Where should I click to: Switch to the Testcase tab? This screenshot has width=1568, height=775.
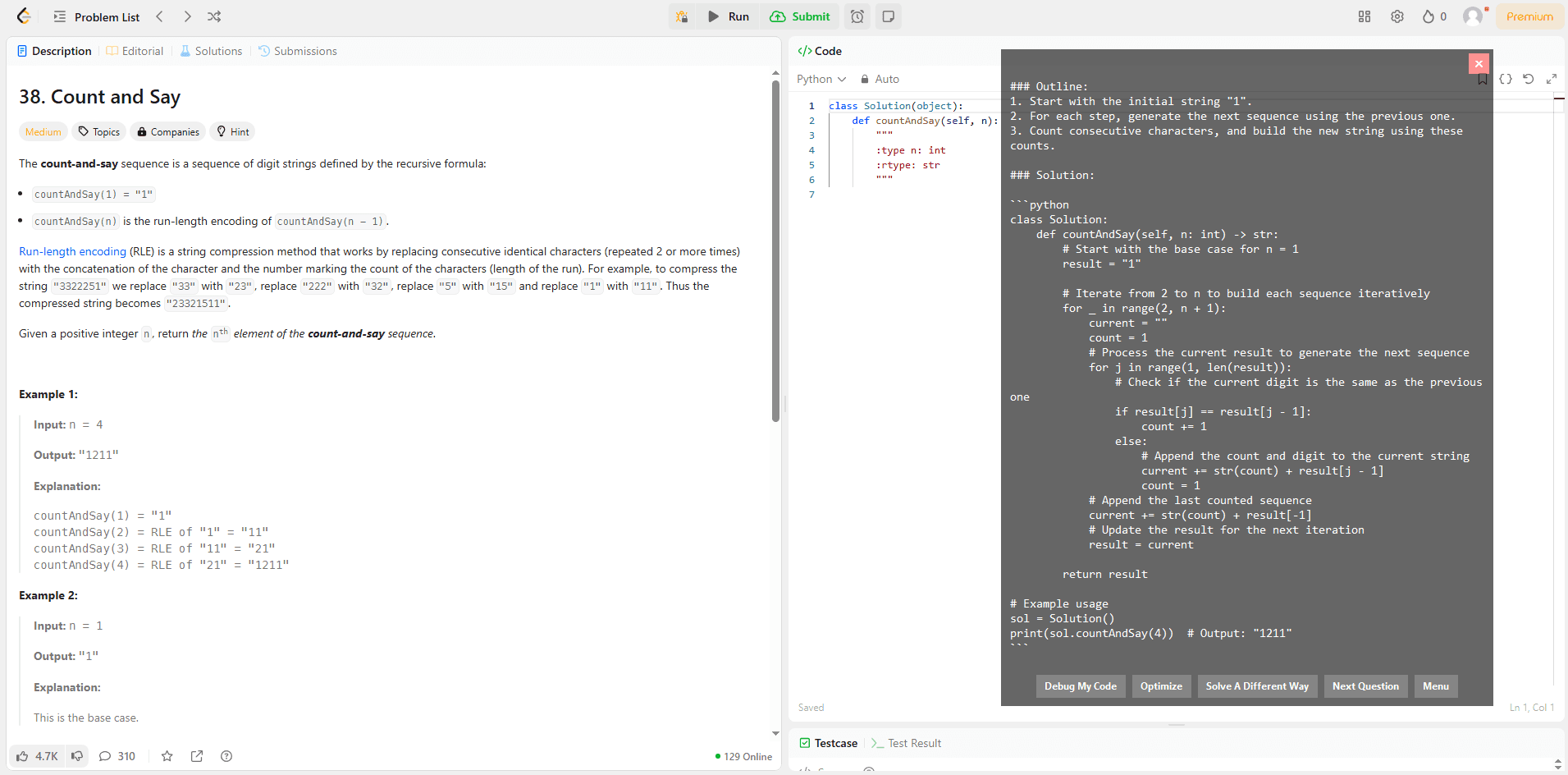point(829,743)
